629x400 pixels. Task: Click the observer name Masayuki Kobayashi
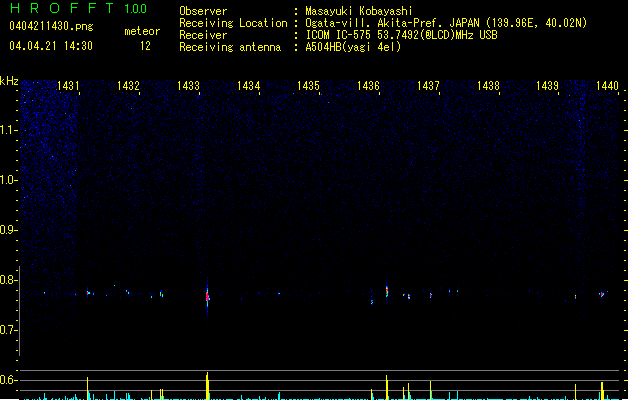click(x=359, y=11)
